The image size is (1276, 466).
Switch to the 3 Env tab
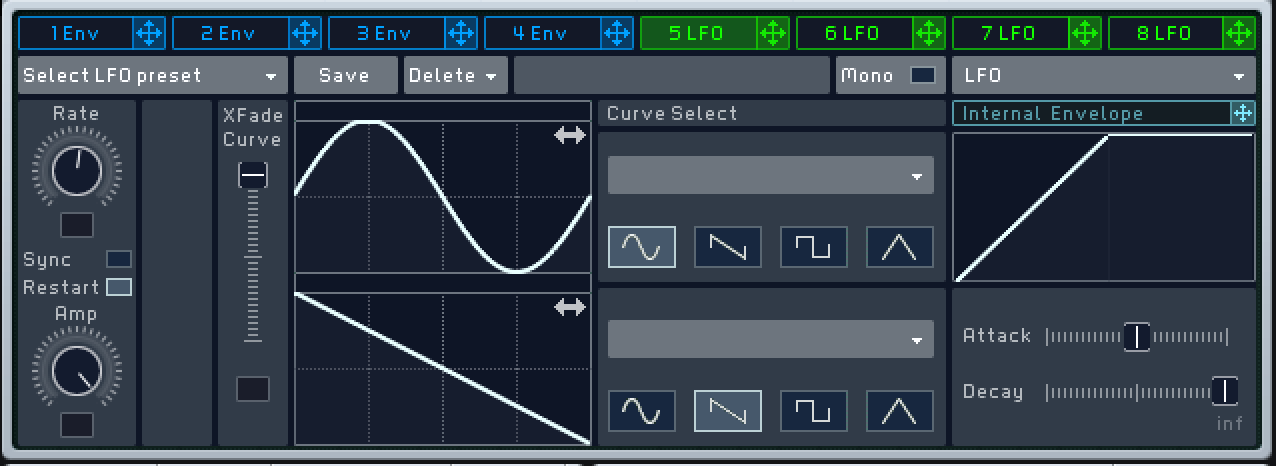coord(387,33)
